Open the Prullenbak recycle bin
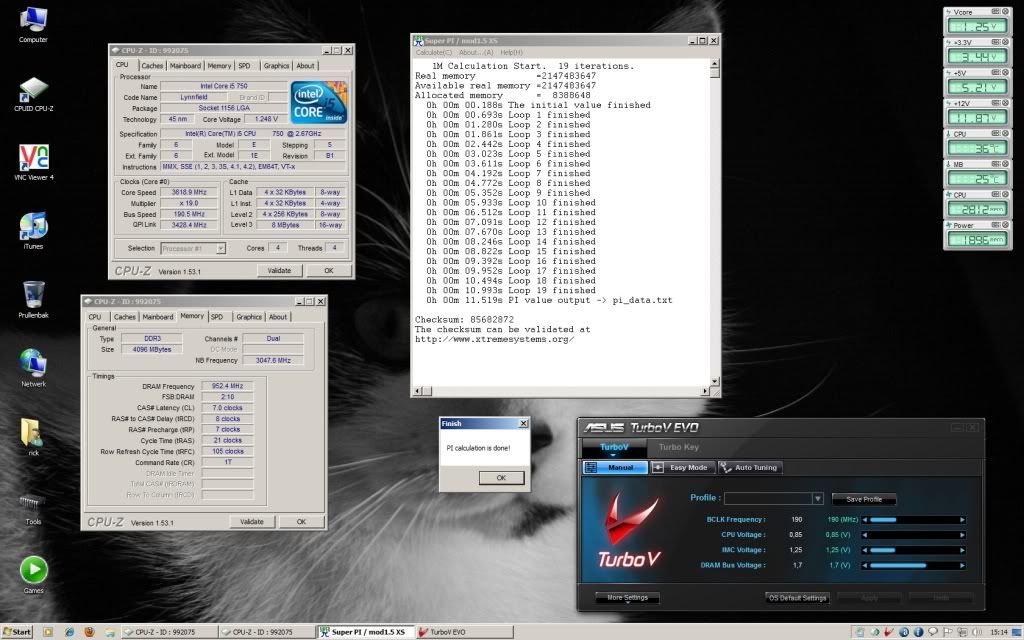The image size is (1024, 640). (33, 294)
